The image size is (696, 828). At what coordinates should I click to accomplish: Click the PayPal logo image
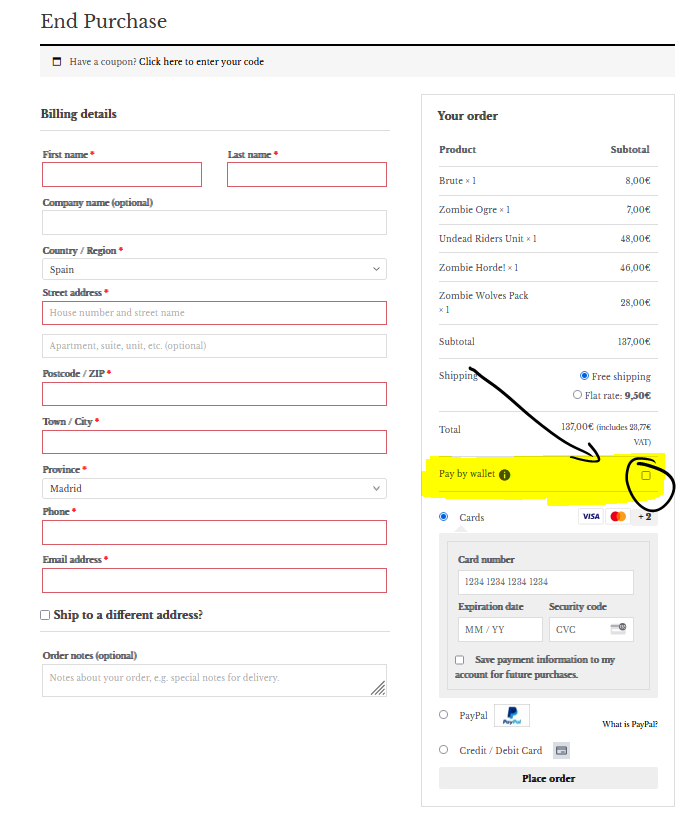point(512,716)
